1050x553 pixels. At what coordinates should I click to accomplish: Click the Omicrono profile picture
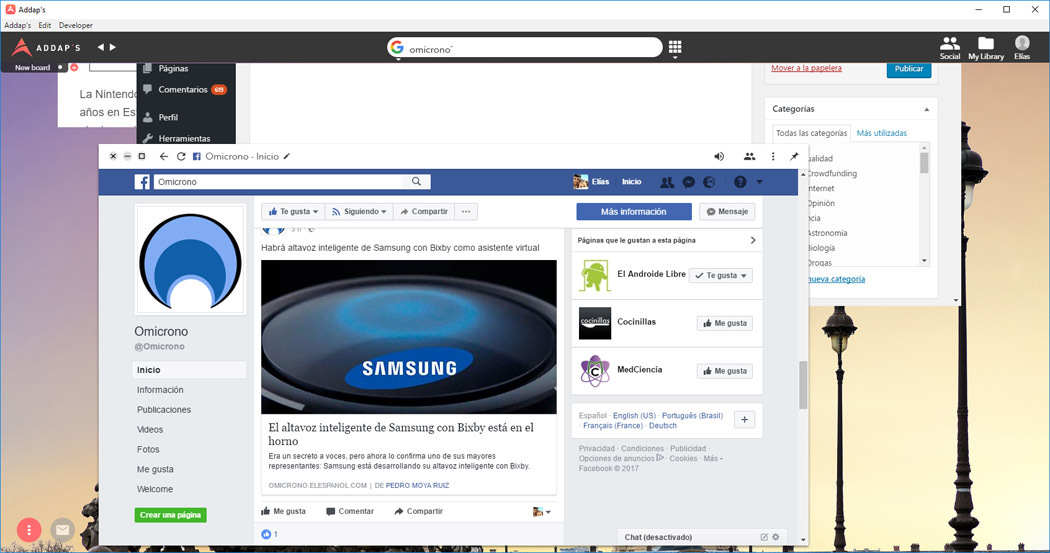(x=191, y=260)
